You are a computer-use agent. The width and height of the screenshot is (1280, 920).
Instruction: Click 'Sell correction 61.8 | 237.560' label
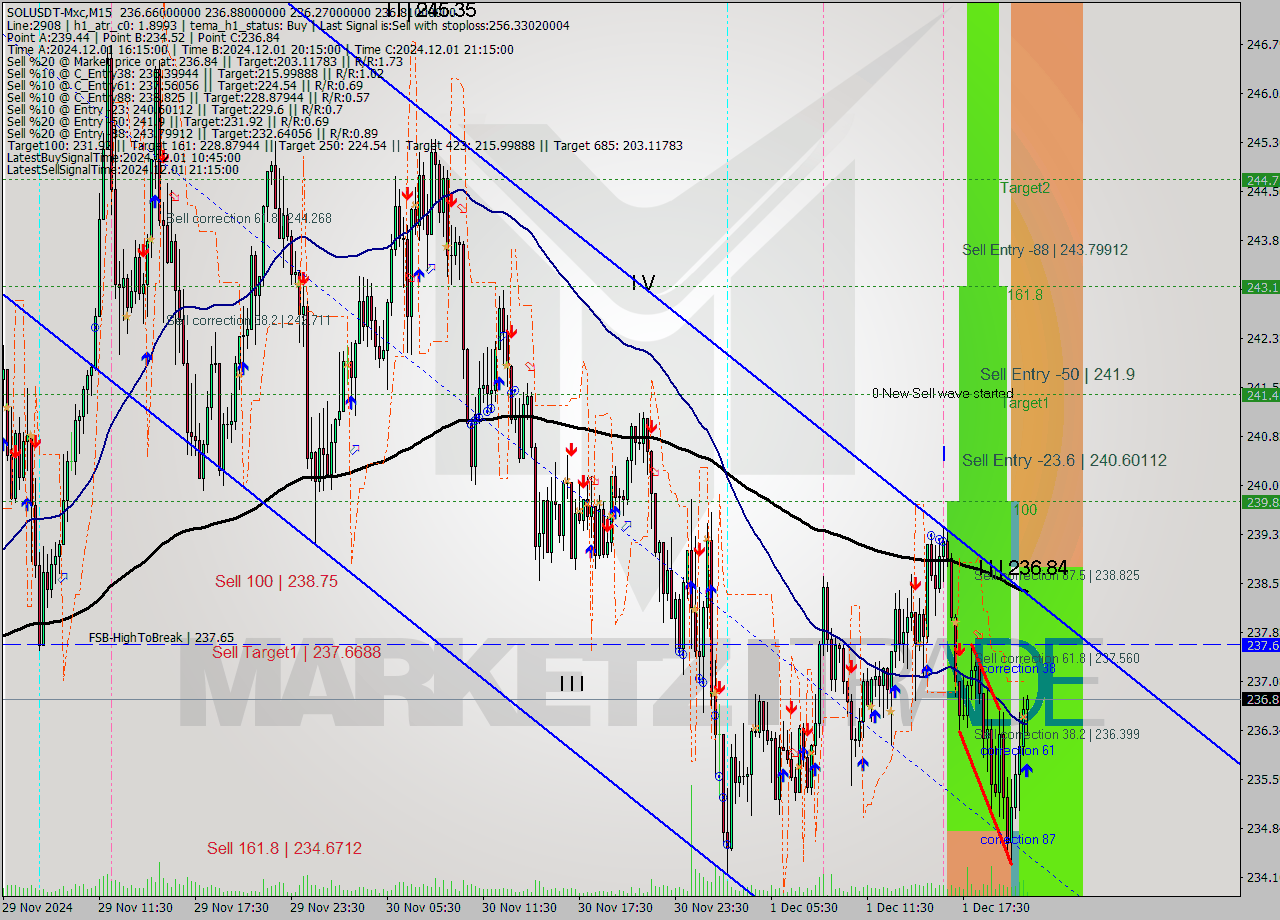tap(1057, 659)
